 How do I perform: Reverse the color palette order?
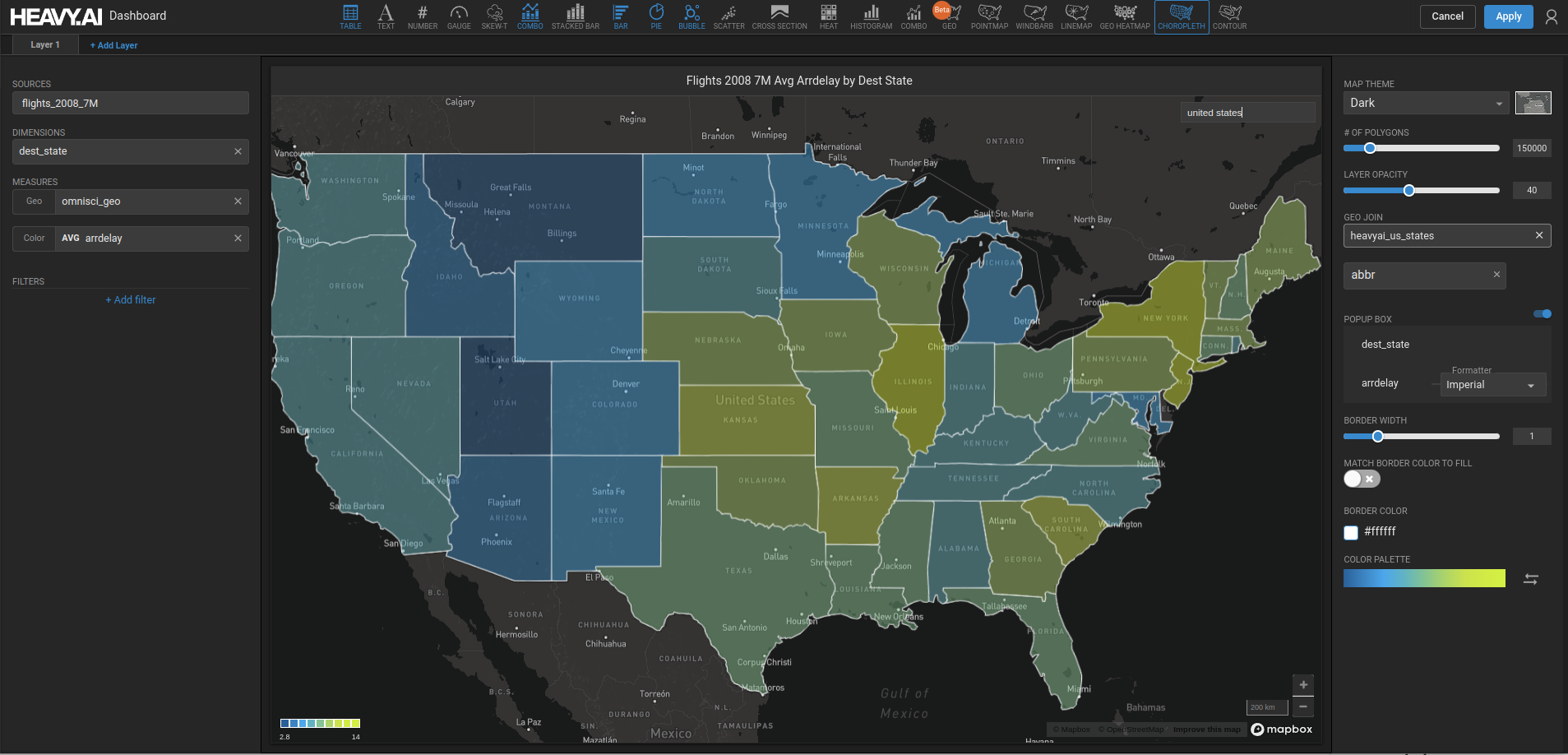click(x=1530, y=579)
